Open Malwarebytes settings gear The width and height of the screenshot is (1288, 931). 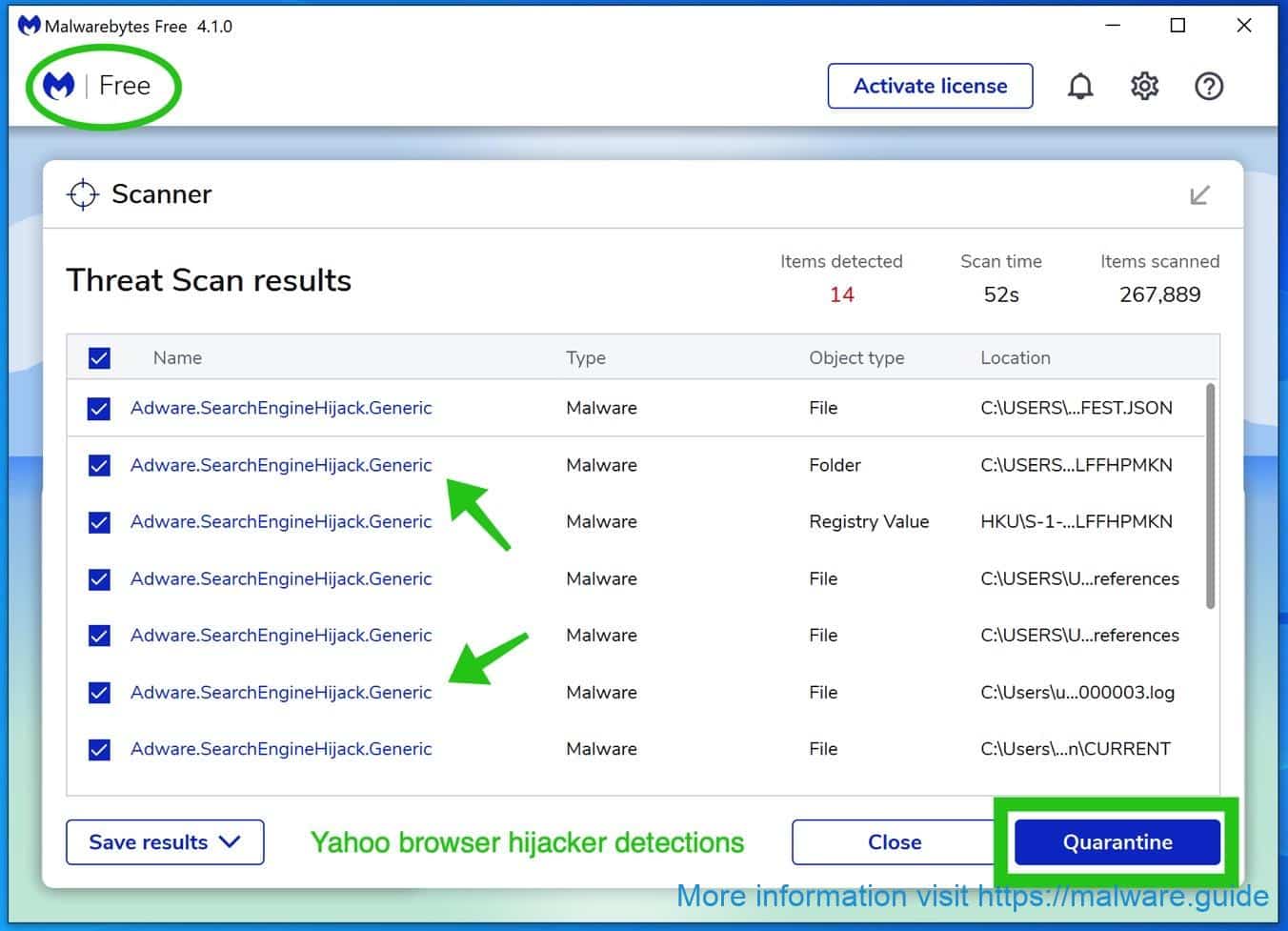[x=1144, y=87]
